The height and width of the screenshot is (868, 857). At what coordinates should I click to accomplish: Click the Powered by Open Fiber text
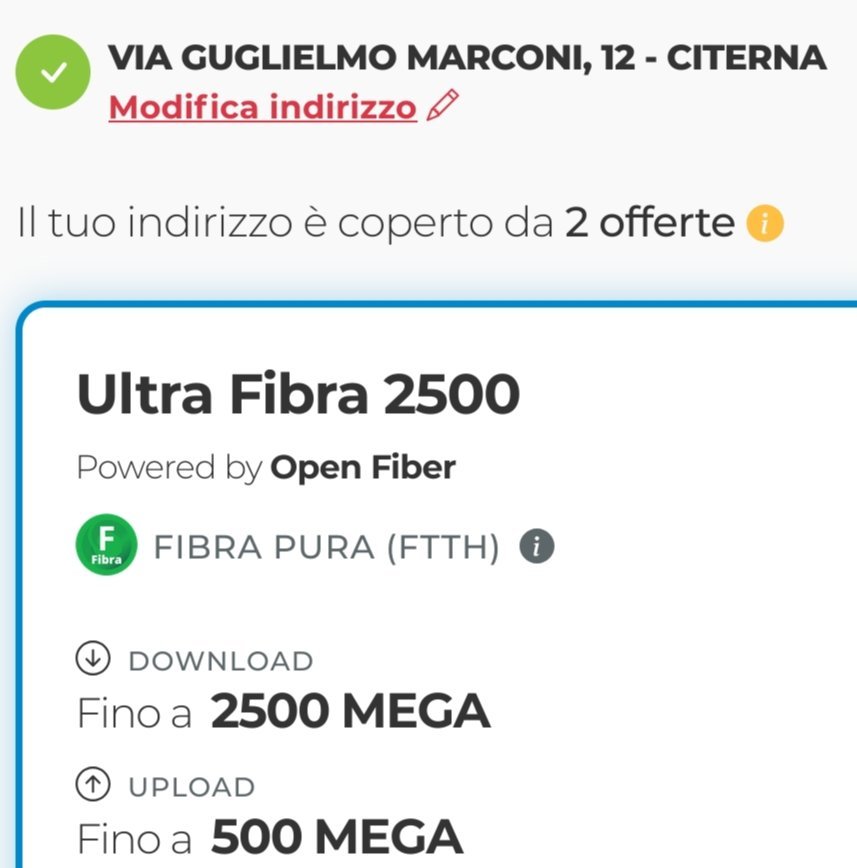266,467
